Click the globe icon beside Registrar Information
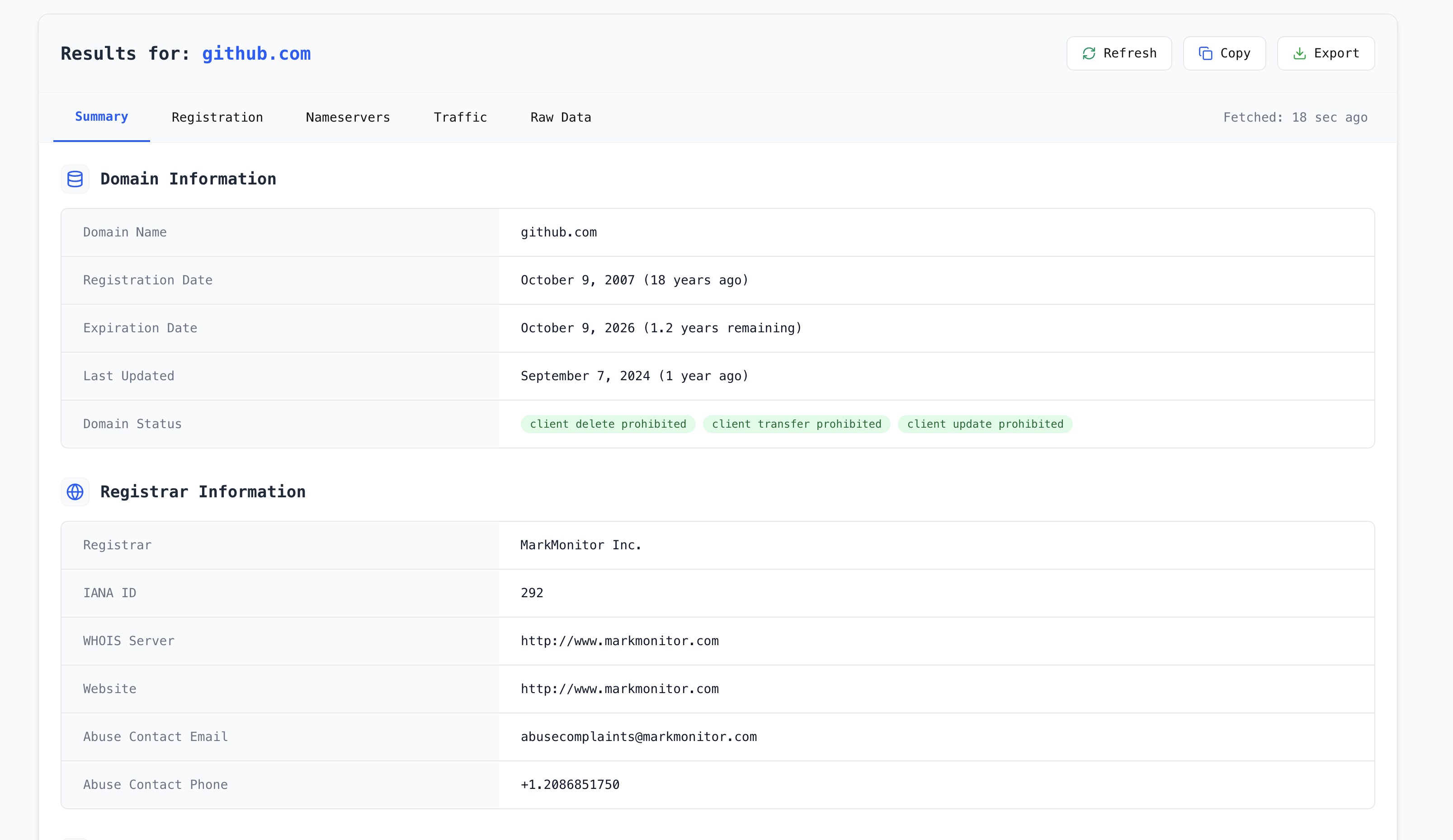1453x840 pixels. [75, 492]
